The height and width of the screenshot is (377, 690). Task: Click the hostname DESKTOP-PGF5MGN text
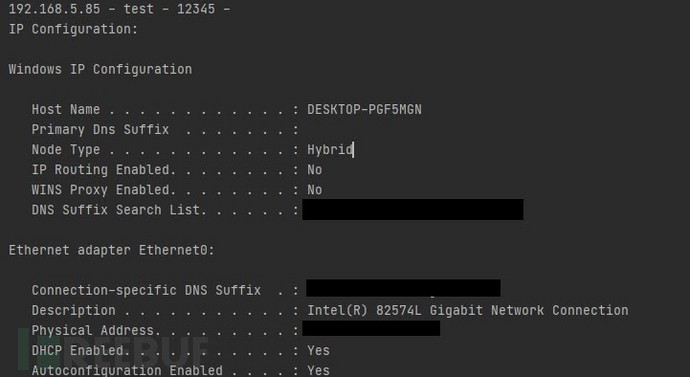point(364,110)
